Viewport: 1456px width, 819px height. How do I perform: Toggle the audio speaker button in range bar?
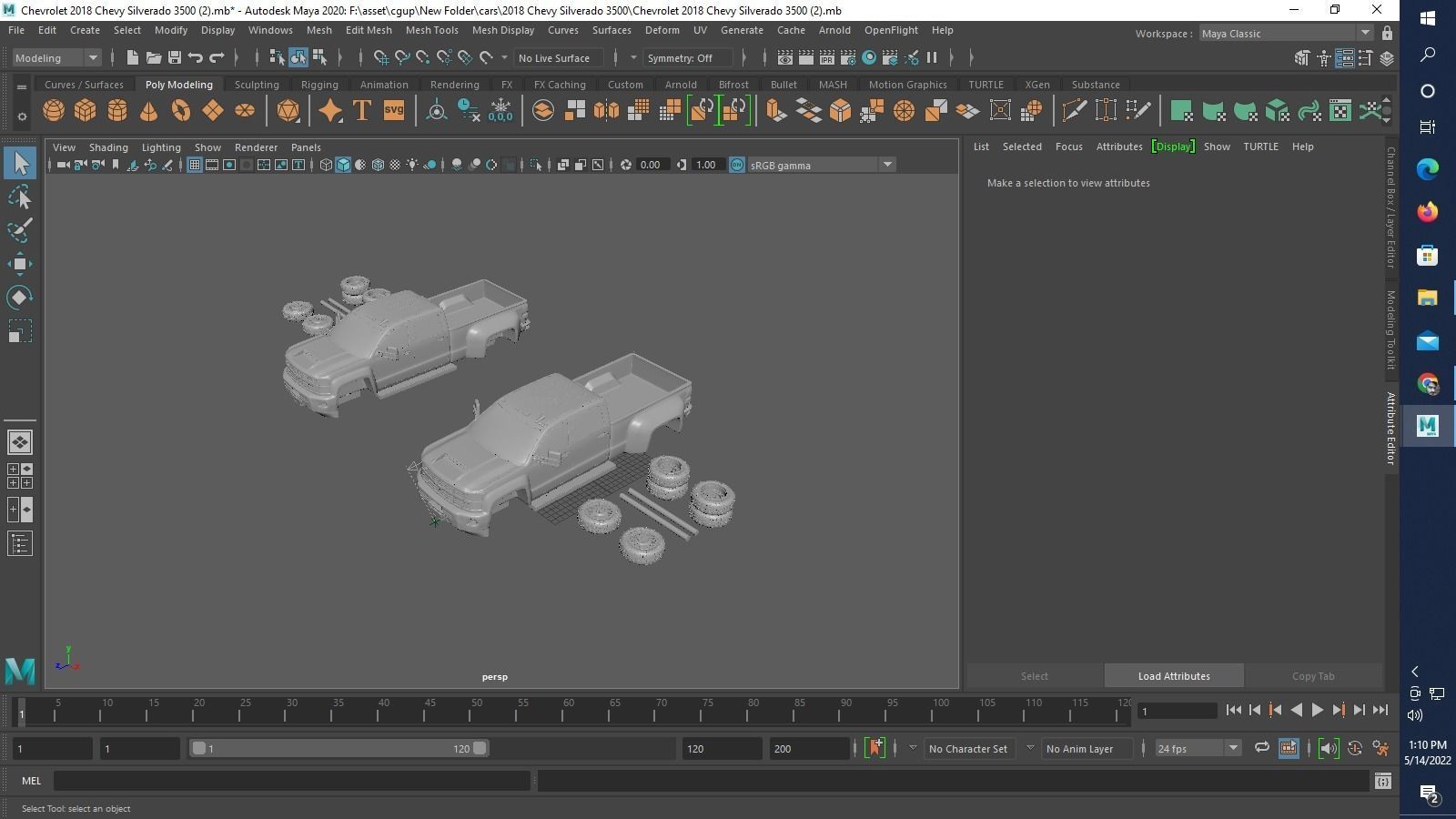1329,748
